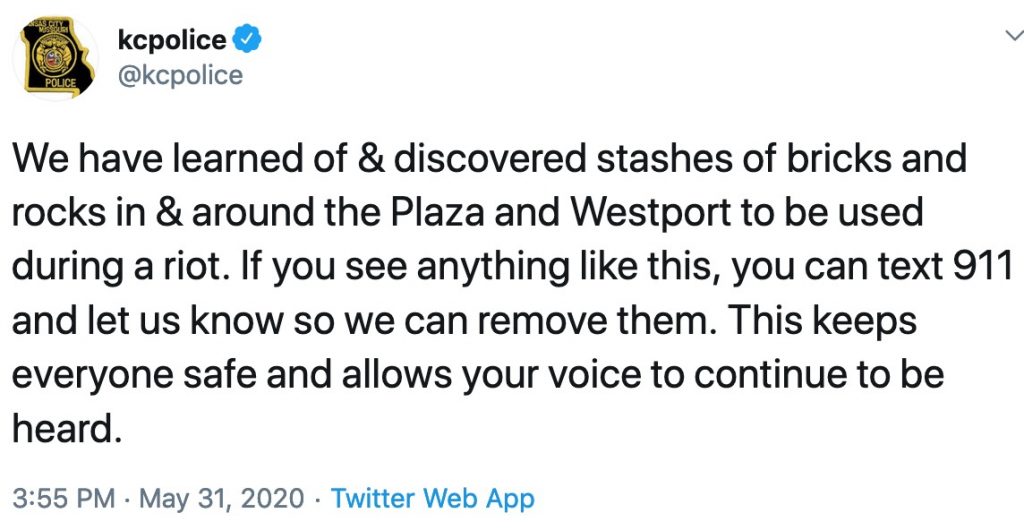1024x530 pixels.
Task: Click the final word heard
Action: tap(67, 428)
